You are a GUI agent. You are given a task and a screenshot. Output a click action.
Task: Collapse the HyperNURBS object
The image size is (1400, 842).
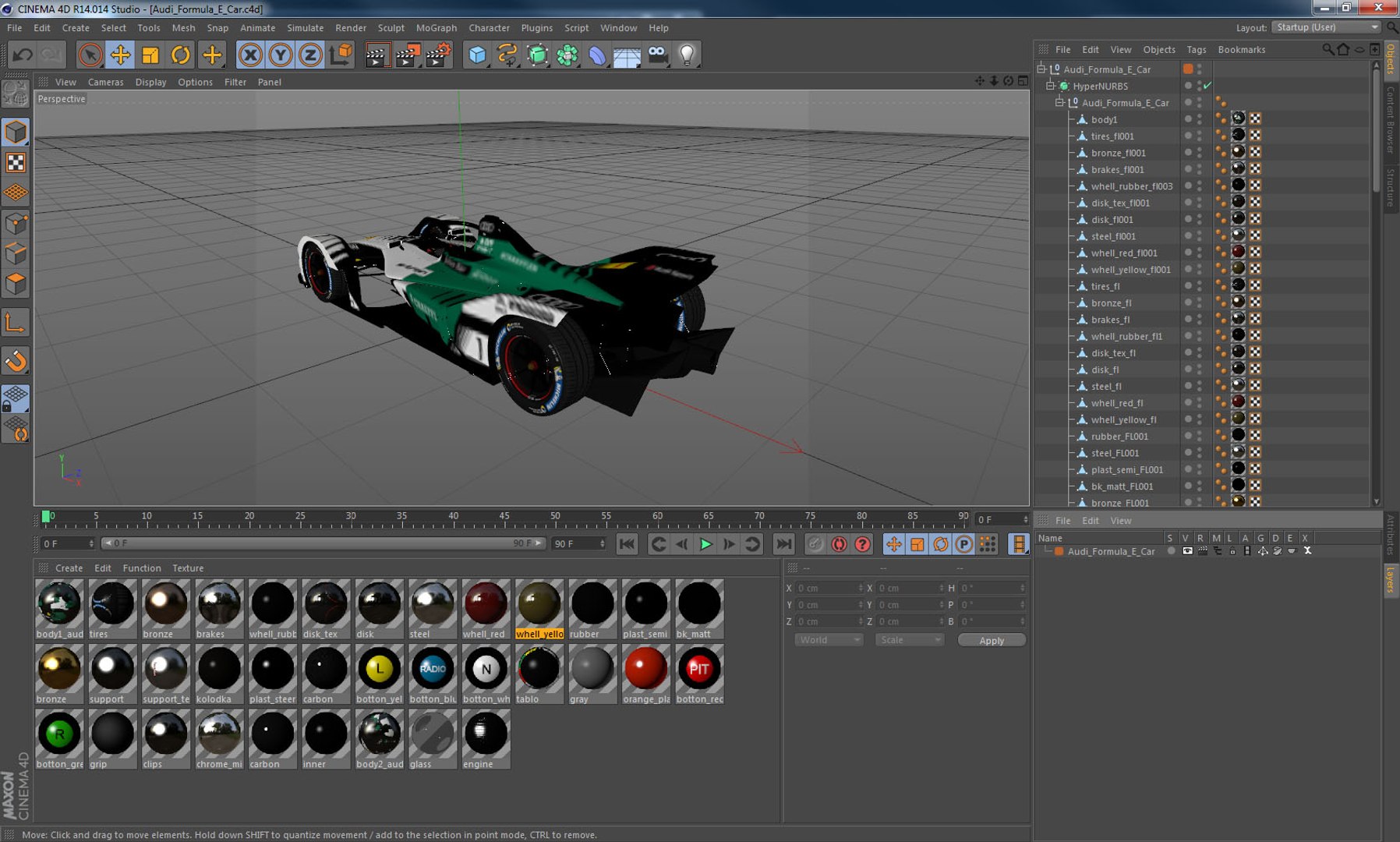(1051, 86)
